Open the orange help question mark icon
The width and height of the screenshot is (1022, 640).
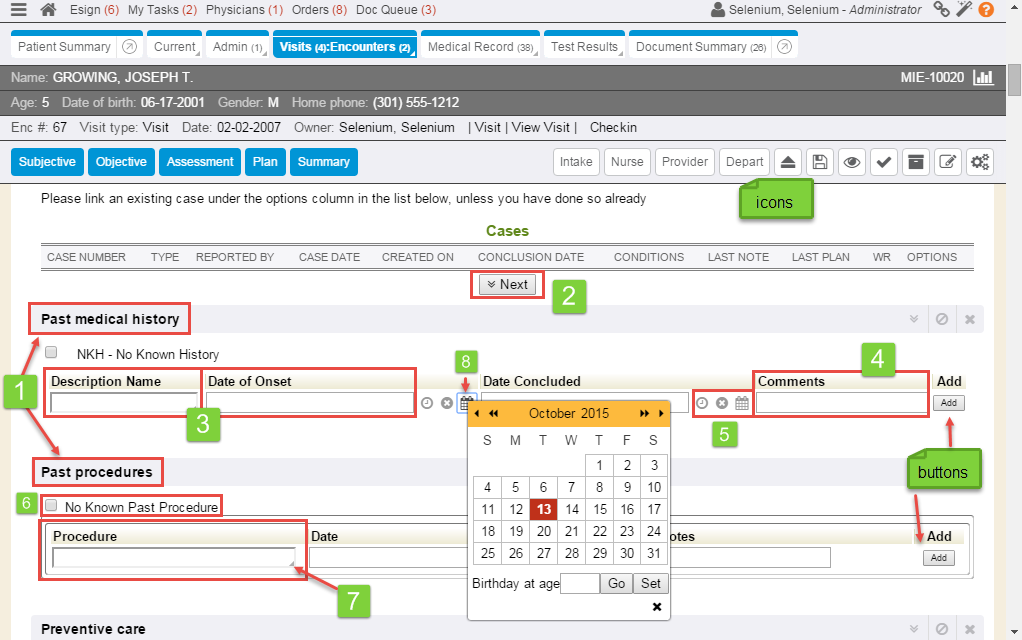986,10
